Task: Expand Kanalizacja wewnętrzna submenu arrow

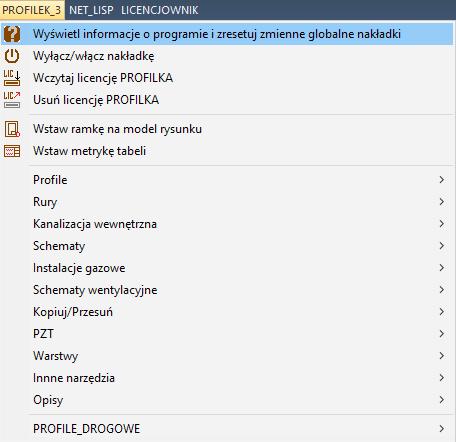Action: click(x=442, y=224)
